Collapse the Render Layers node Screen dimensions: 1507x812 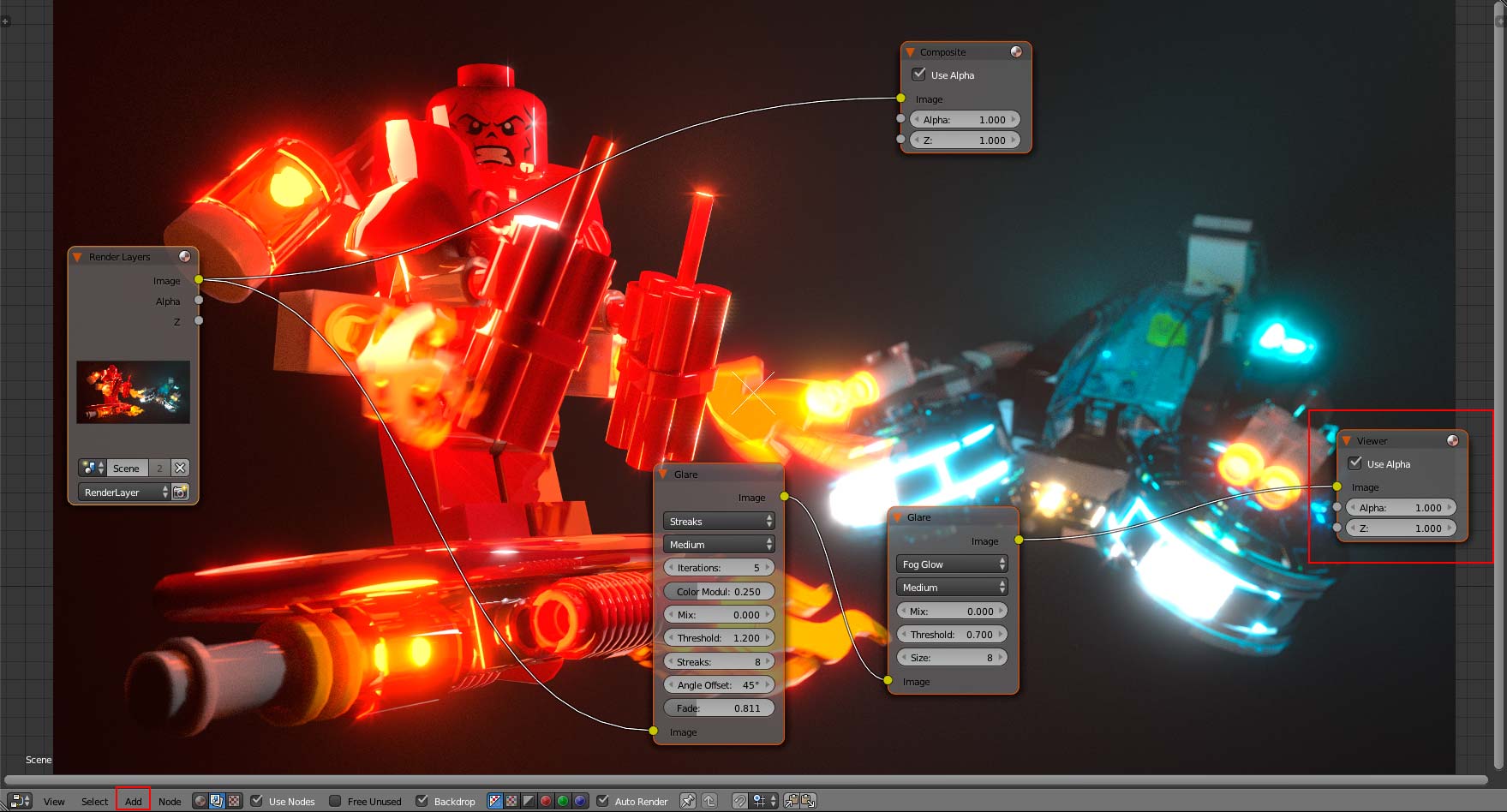point(77,257)
